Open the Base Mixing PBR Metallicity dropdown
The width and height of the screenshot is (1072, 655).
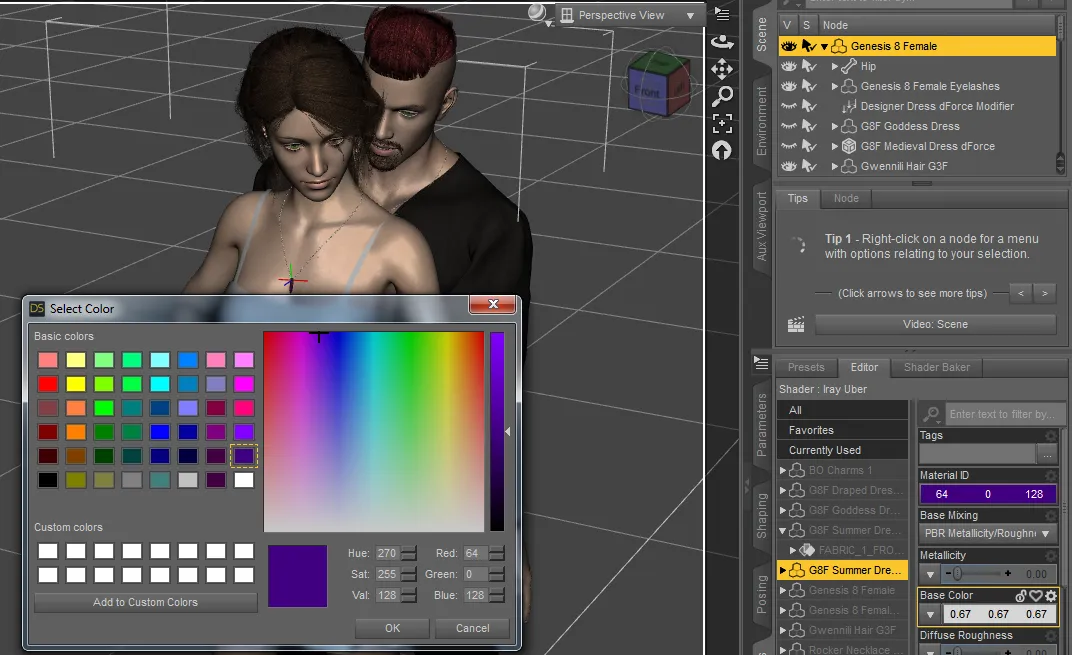point(988,534)
